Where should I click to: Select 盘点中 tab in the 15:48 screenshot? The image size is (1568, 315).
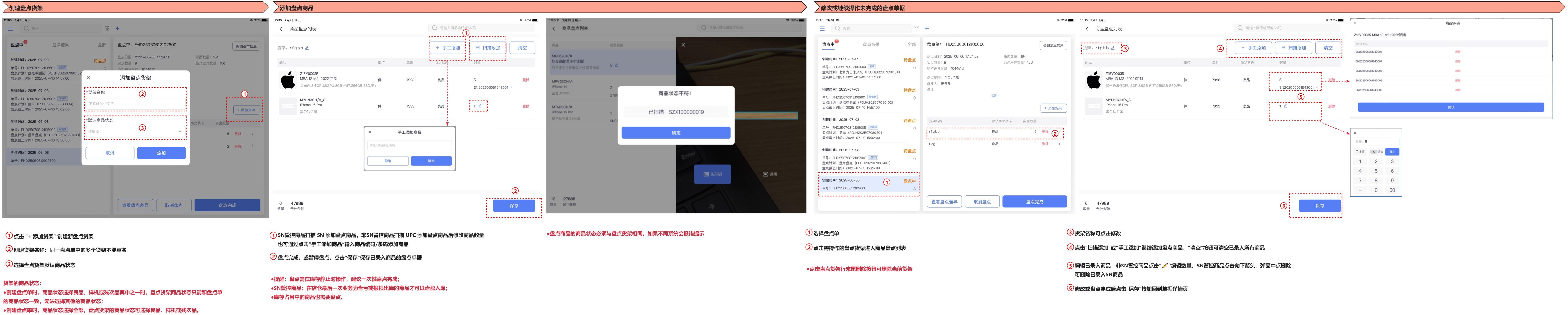(828, 44)
